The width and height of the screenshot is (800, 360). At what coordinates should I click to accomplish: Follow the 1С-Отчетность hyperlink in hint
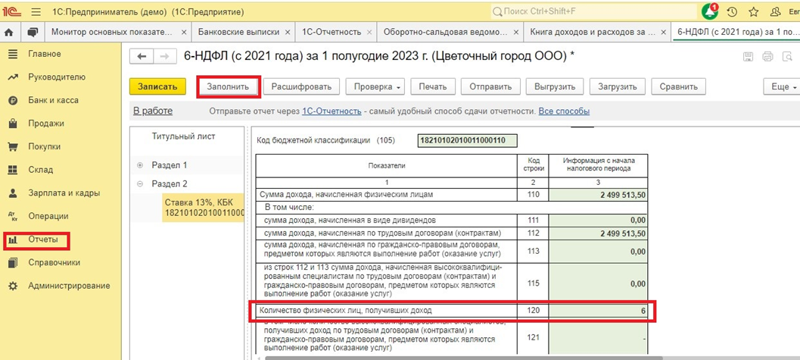pos(332,111)
